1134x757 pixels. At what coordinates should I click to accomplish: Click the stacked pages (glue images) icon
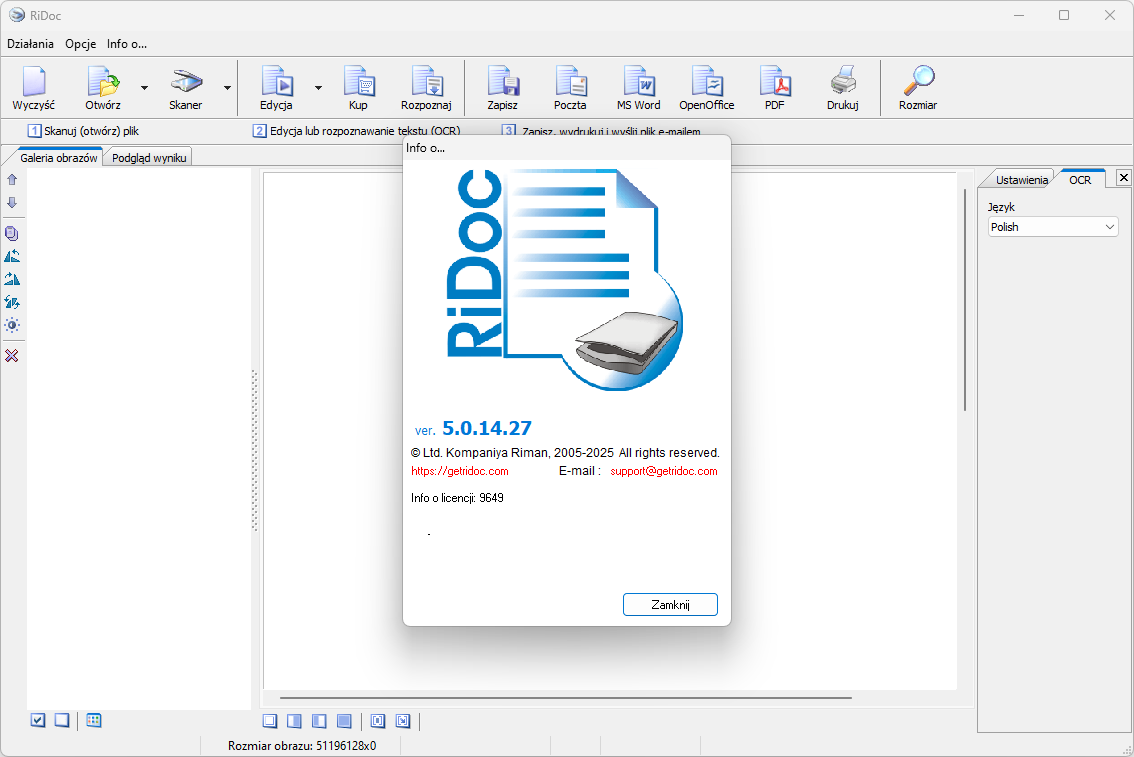12,234
